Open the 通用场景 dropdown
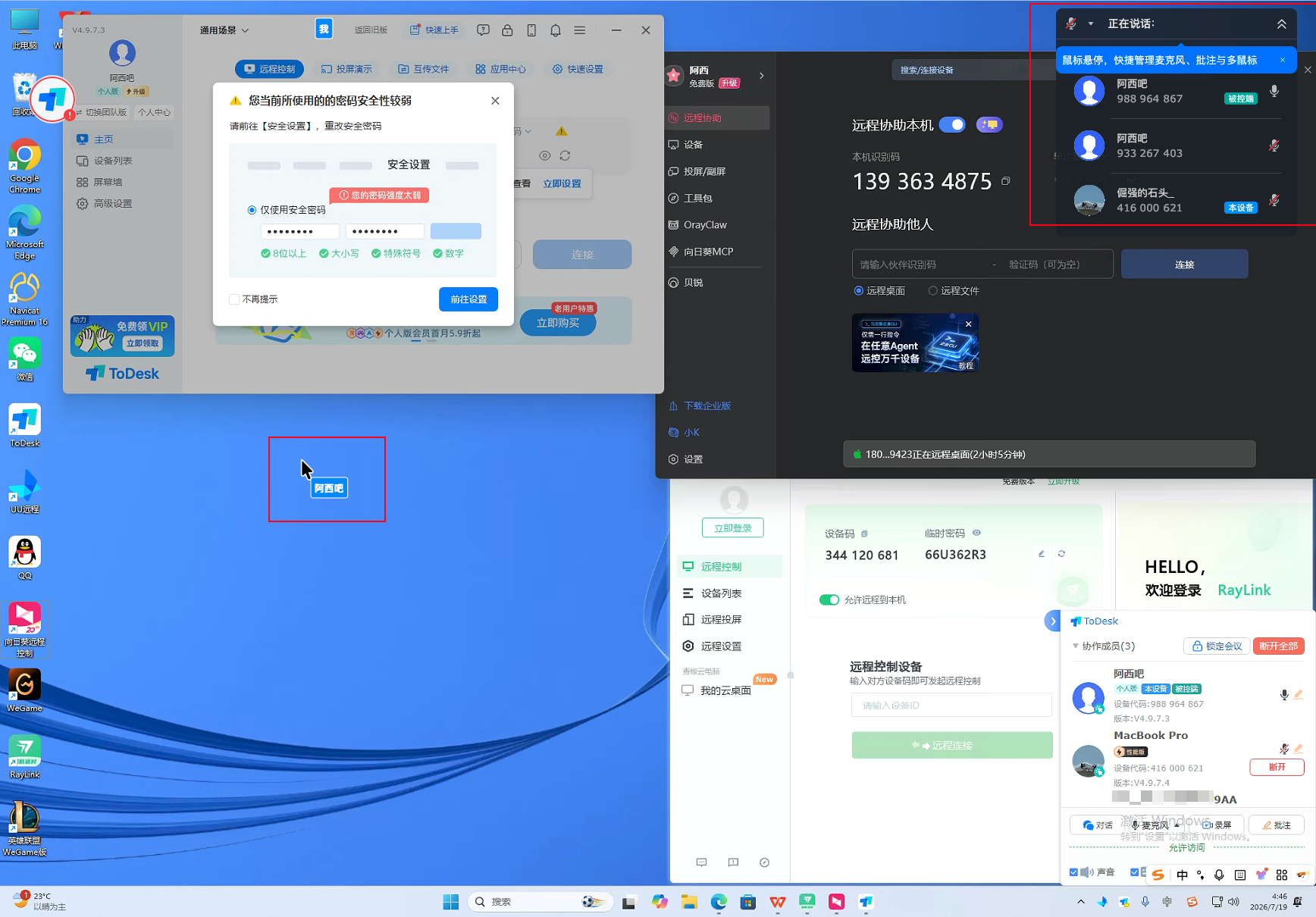The image size is (1316, 917). tap(224, 30)
